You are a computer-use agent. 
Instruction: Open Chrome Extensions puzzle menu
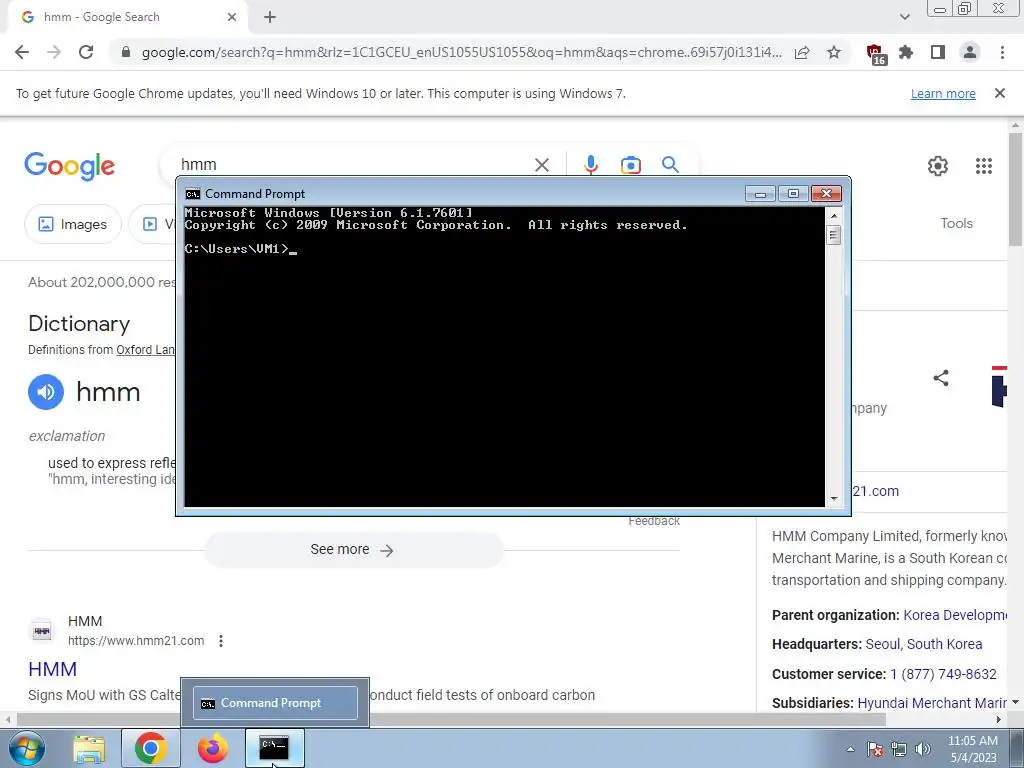[x=906, y=52]
